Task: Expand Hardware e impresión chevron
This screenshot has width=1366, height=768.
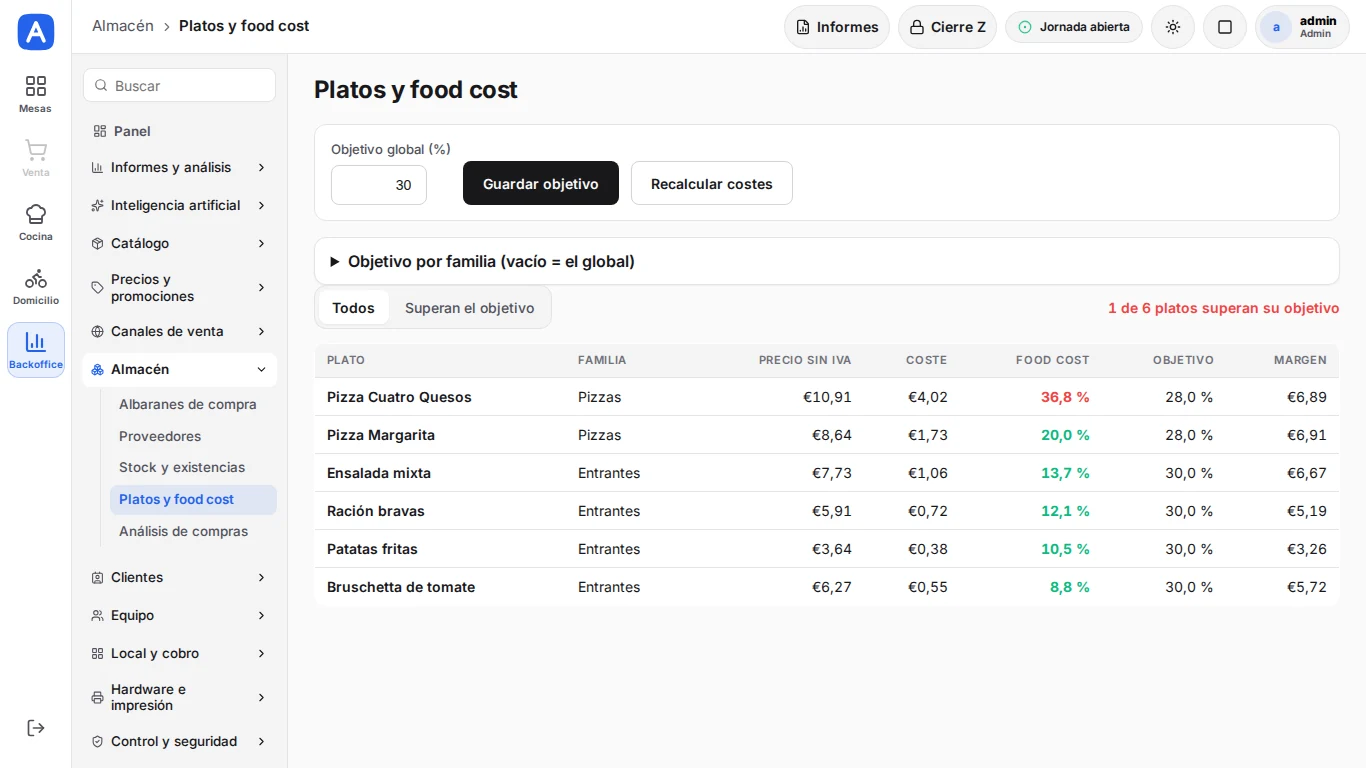Action: coord(261,697)
